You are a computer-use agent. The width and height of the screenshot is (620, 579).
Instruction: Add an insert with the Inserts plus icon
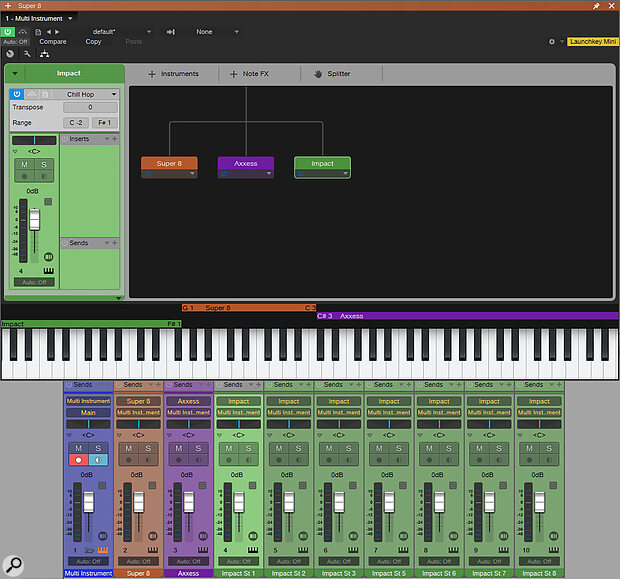(x=113, y=139)
